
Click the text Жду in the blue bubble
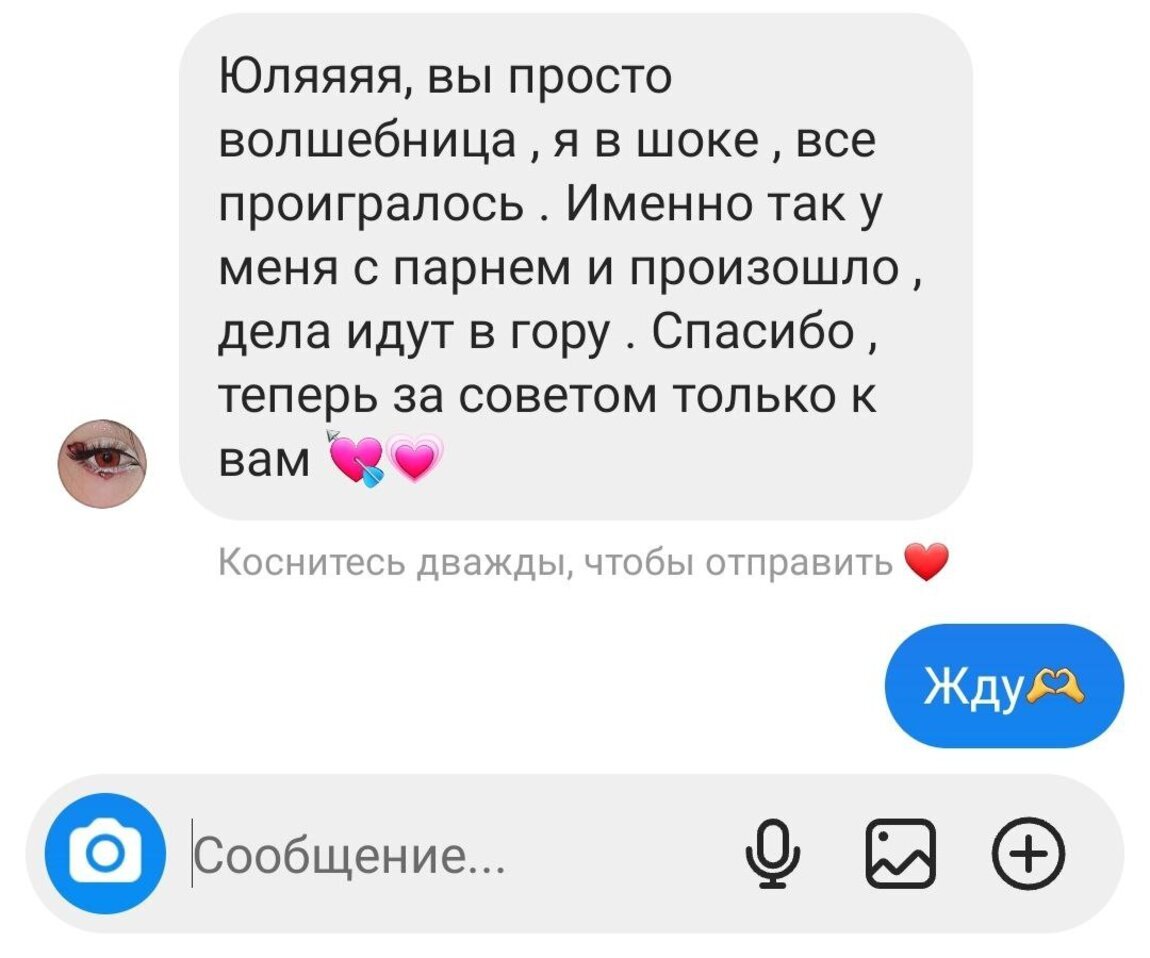[x=973, y=687]
